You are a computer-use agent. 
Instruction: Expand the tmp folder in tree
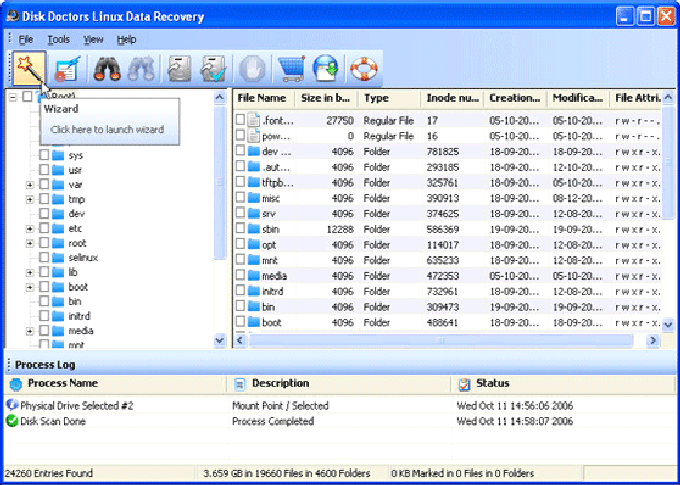click(x=29, y=200)
